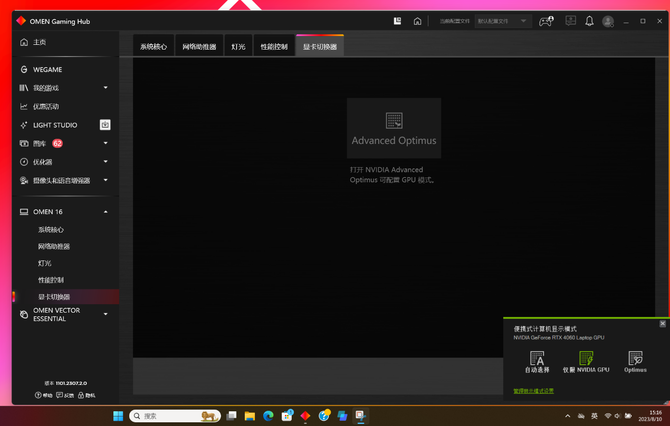The height and width of the screenshot is (426, 670).
Task: Select 网络助推器 under OMEN 16
Action: click(53, 246)
